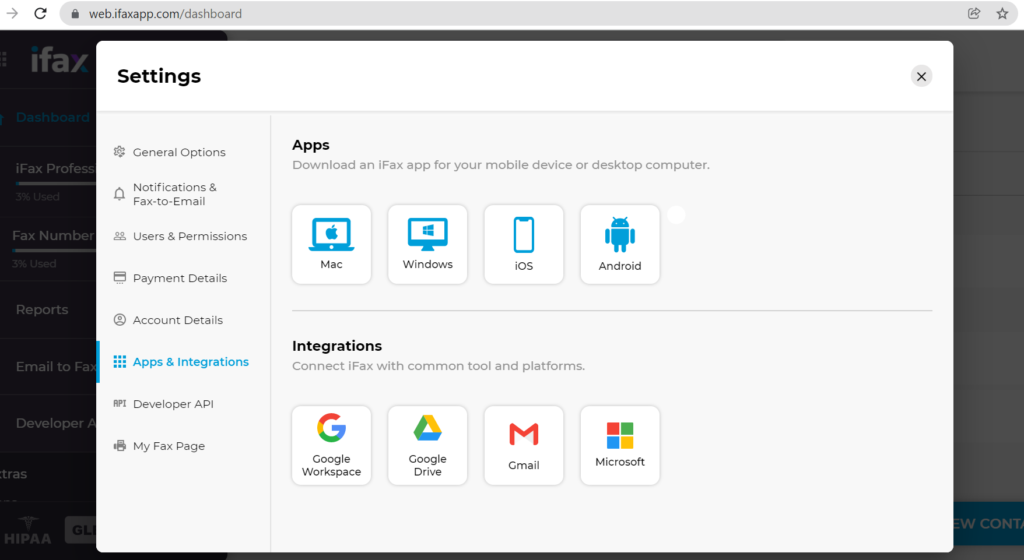Open My Fax Page settings
This screenshot has width=1024, height=560.
pyautogui.click(x=168, y=446)
